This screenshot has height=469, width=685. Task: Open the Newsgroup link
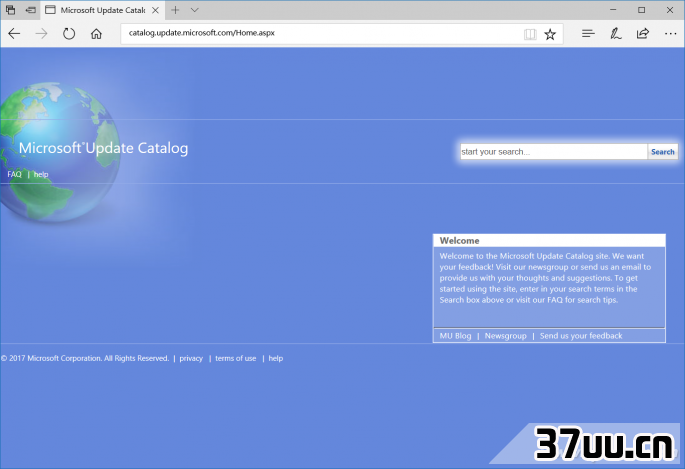pos(505,336)
